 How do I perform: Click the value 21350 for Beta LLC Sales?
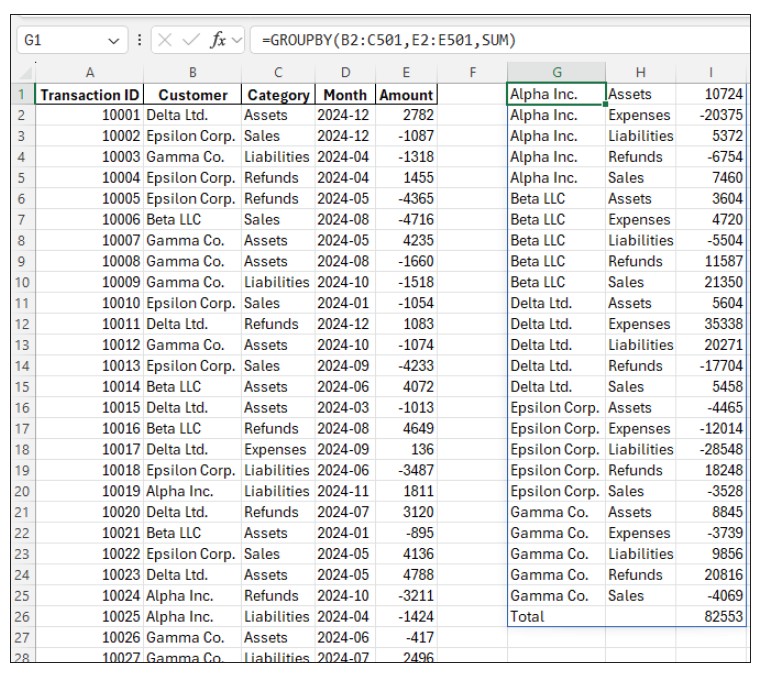(711, 282)
